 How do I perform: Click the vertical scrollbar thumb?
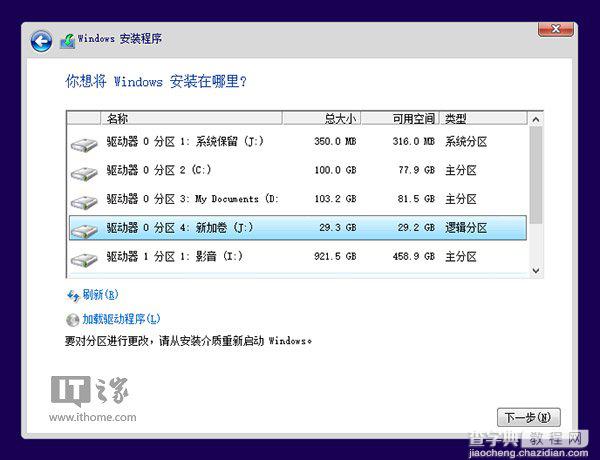(536, 175)
